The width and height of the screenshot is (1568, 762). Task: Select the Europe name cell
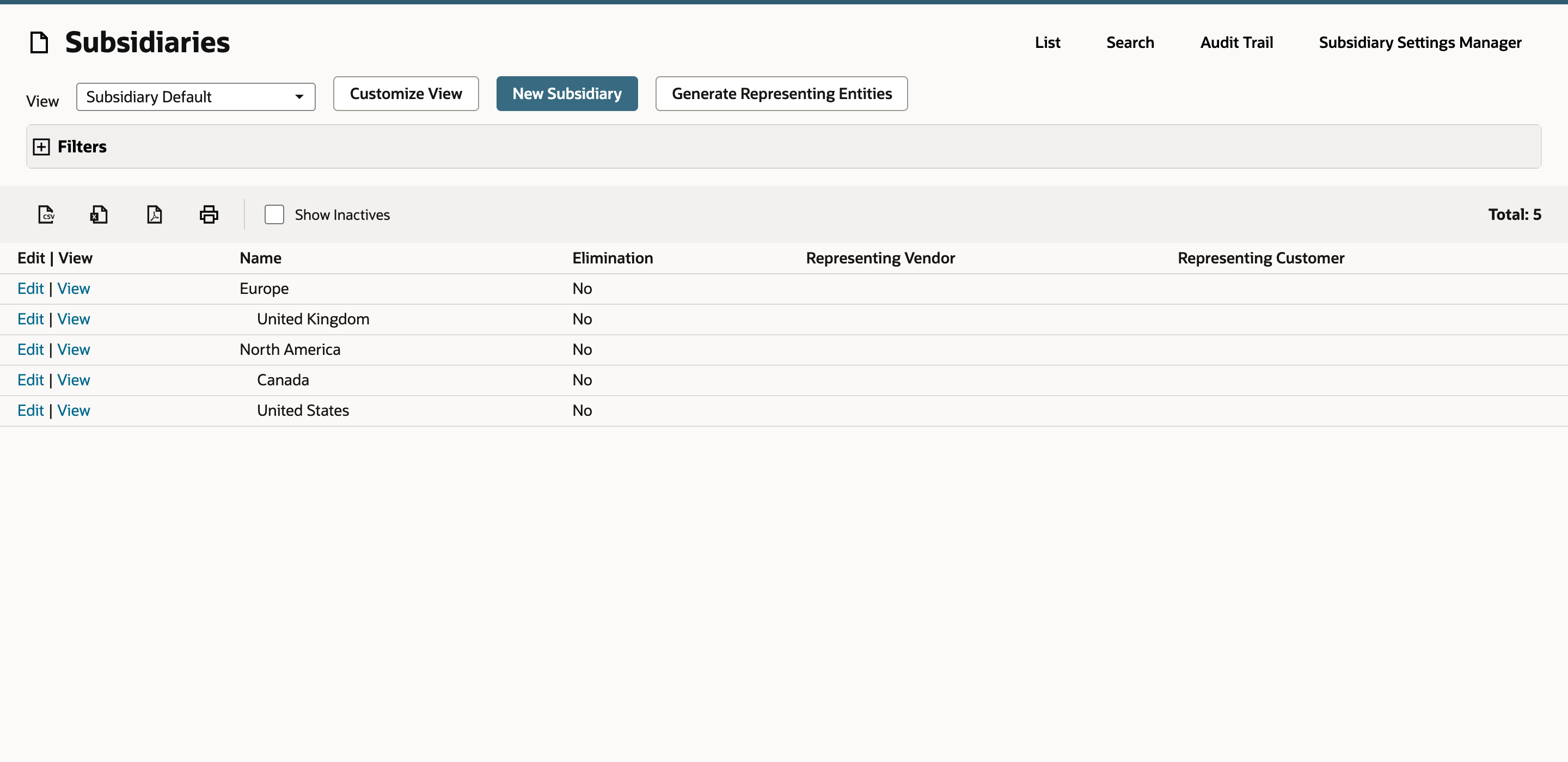click(x=264, y=288)
